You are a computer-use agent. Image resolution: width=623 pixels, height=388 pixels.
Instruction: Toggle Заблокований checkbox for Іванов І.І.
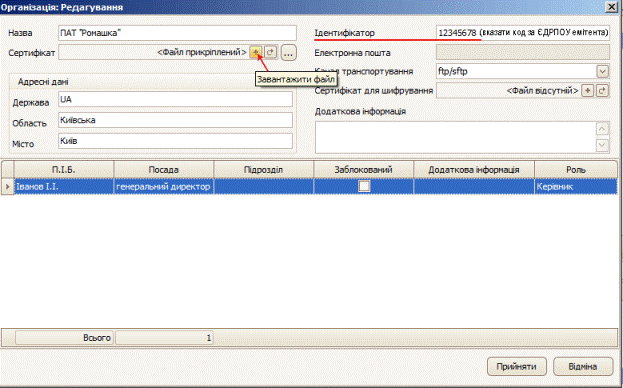coord(364,186)
